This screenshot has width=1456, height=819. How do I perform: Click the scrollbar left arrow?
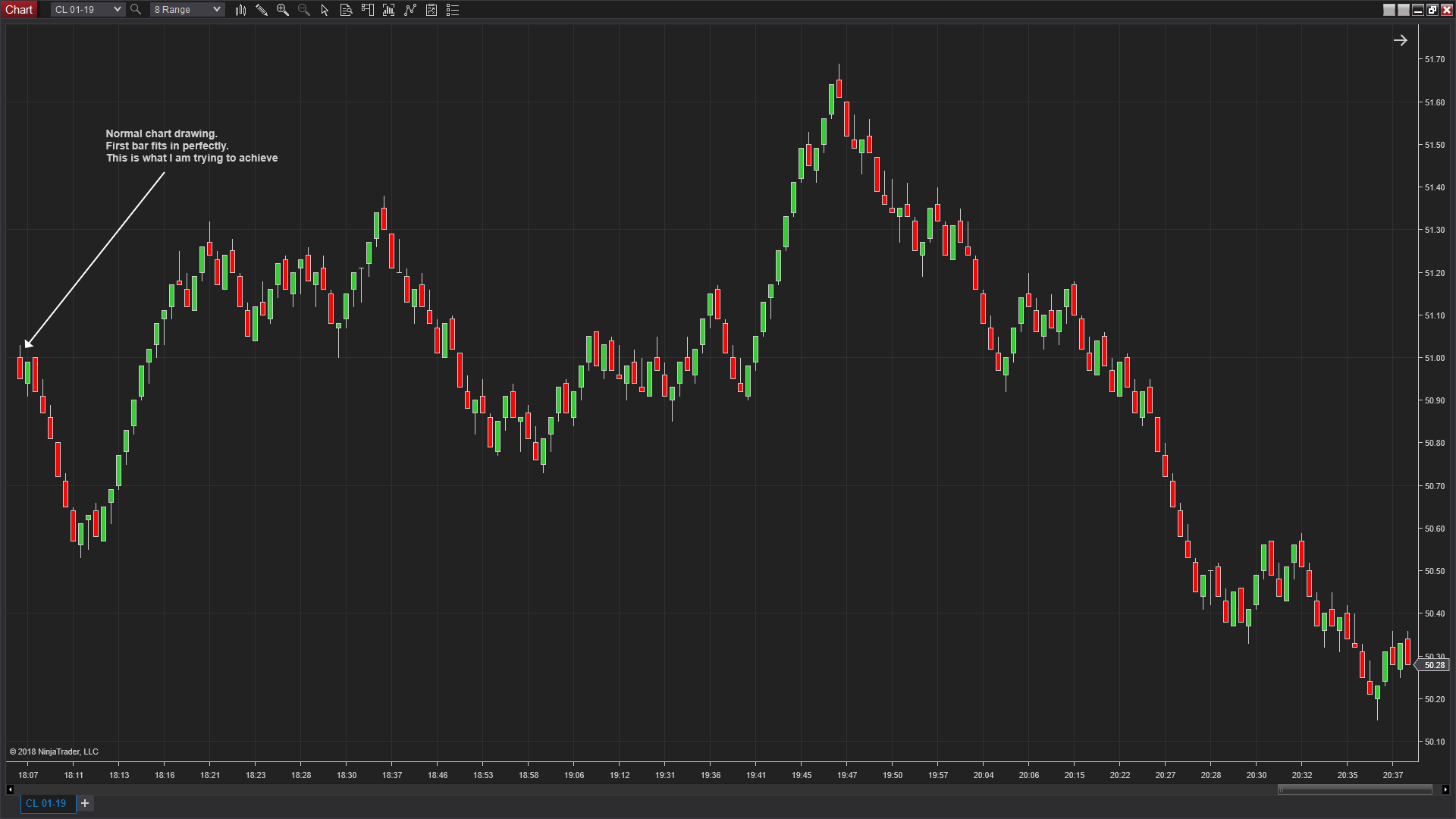click(10, 789)
